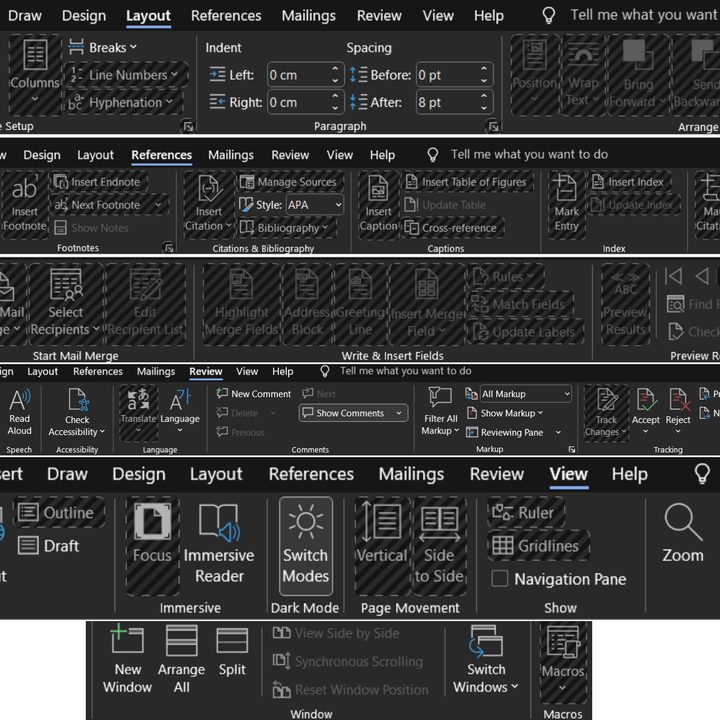Open the Immersive Reader
Viewport: 720px width, 720px height.
[x=219, y=545]
